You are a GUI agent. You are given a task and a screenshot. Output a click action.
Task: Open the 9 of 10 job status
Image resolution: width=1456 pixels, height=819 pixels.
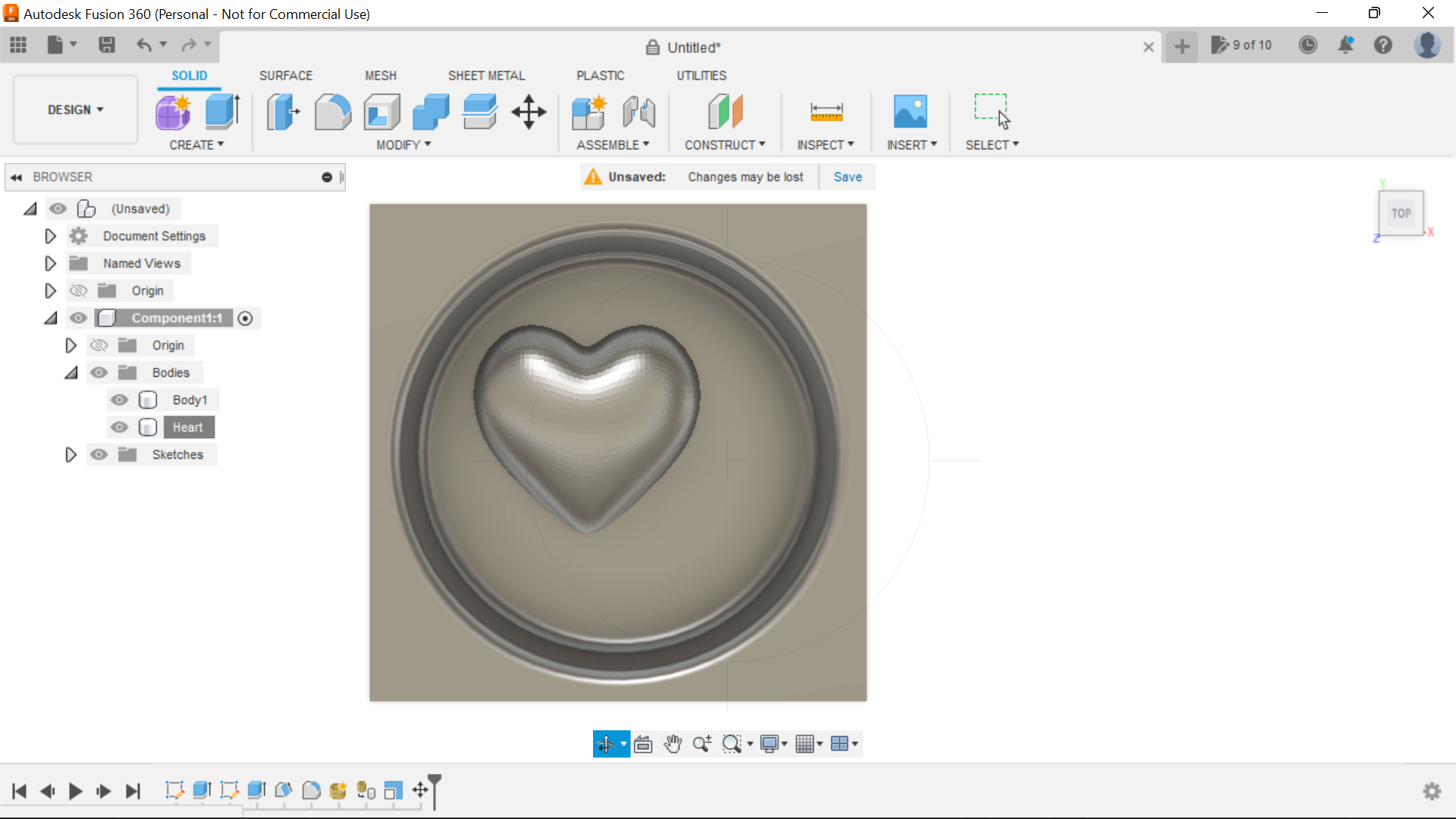[1241, 45]
